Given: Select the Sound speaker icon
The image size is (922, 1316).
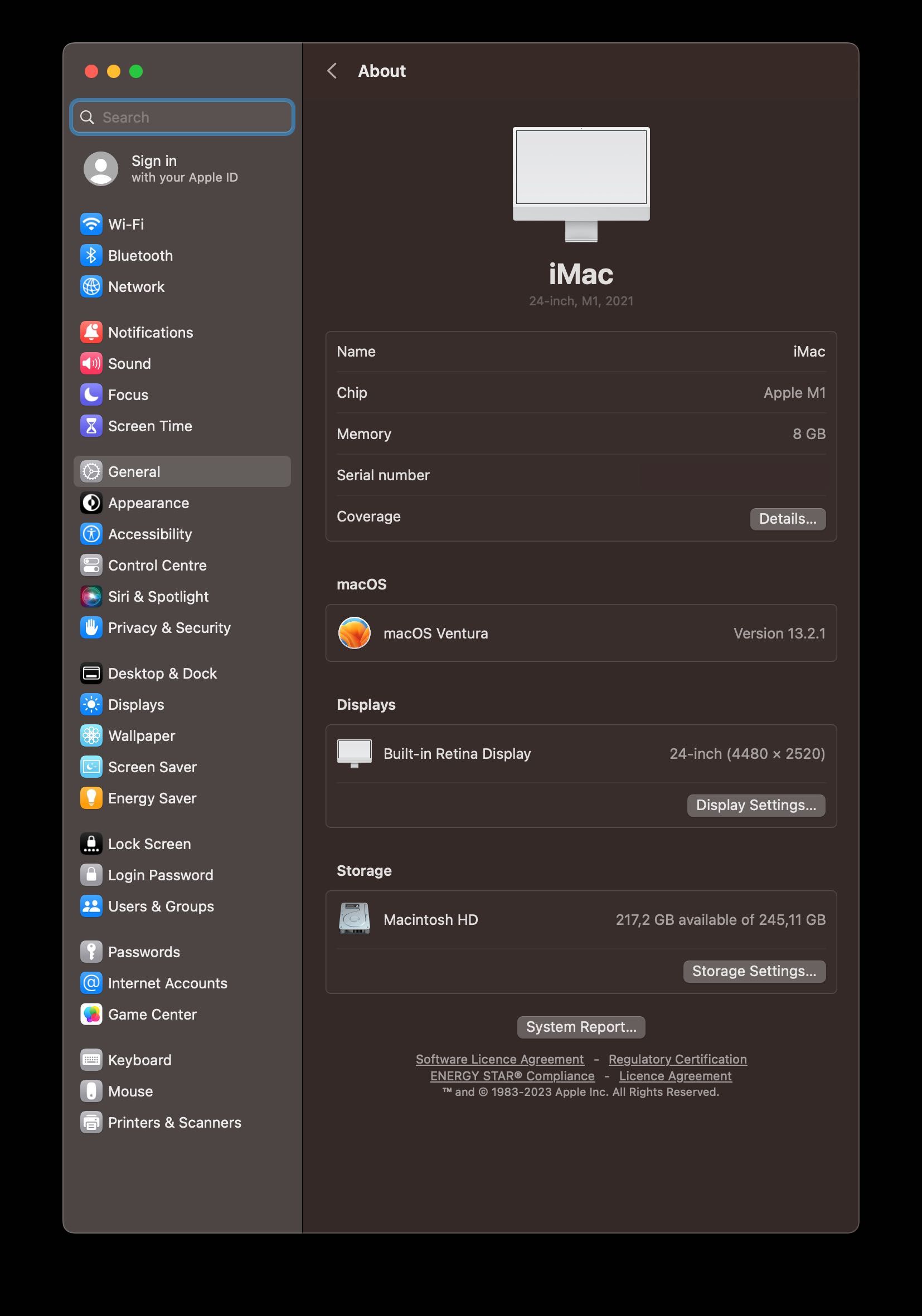Looking at the screenshot, I should pyautogui.click(x=91, y=363).
